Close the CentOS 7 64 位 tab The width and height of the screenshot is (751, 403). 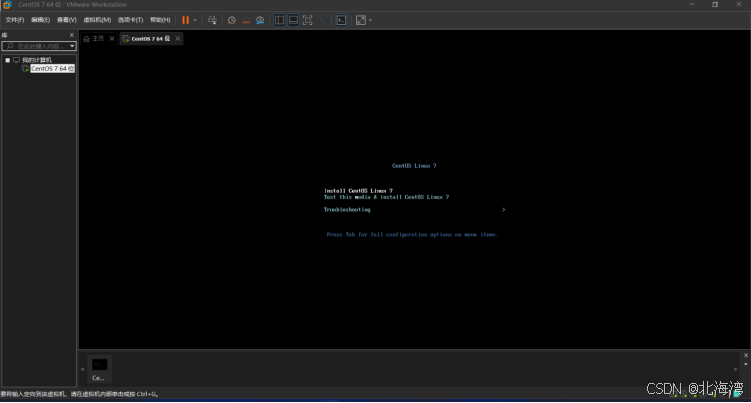click(x=178, y=39)
